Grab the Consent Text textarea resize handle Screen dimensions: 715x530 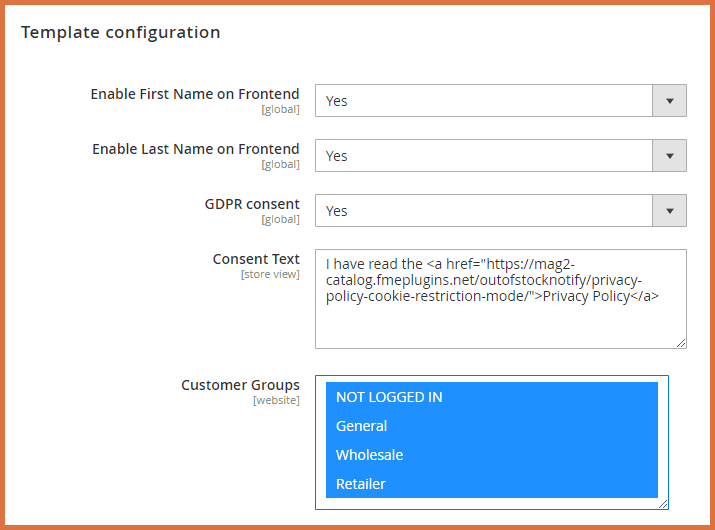[680, 342]
